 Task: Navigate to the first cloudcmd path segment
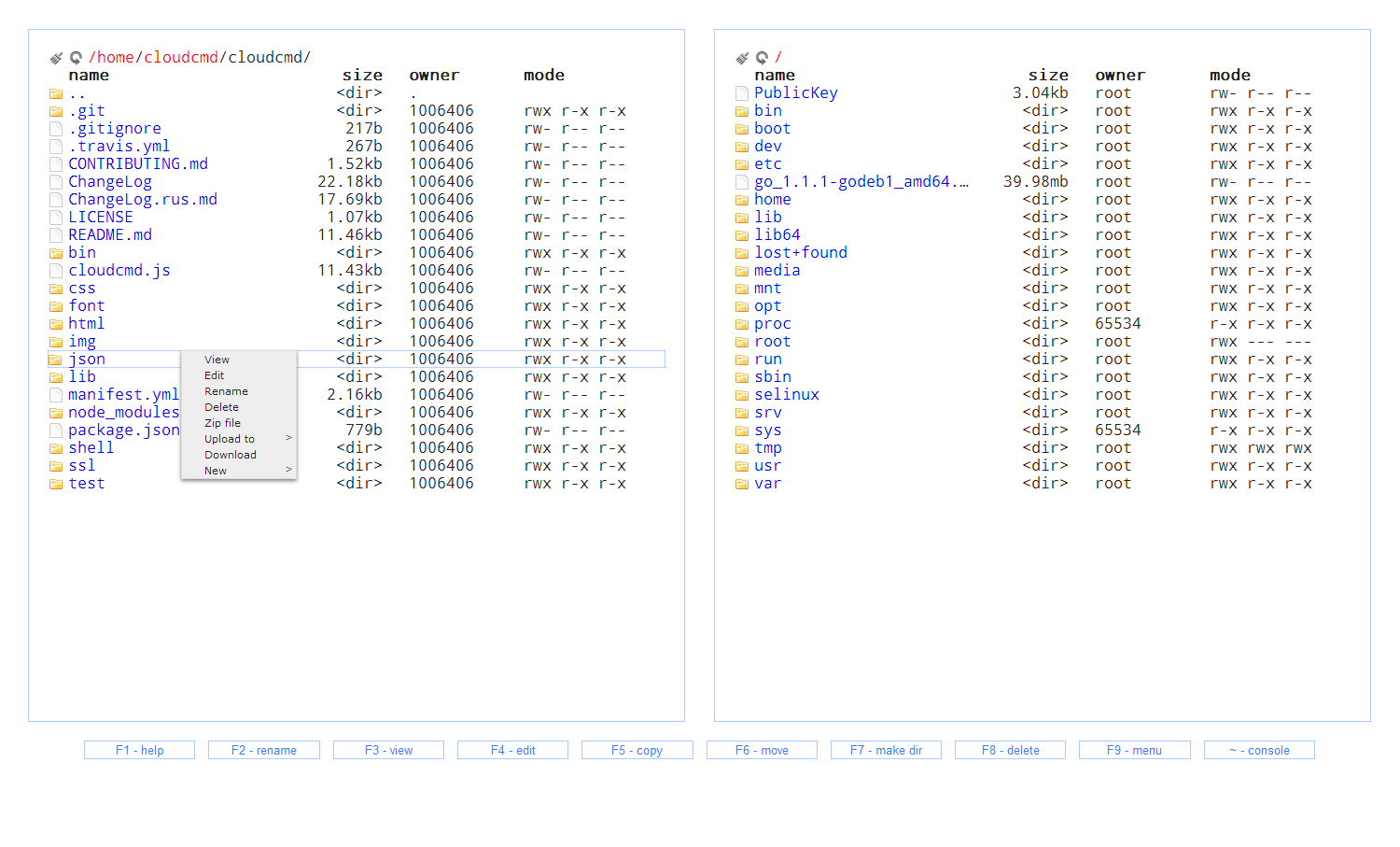[x=181, y=58]
